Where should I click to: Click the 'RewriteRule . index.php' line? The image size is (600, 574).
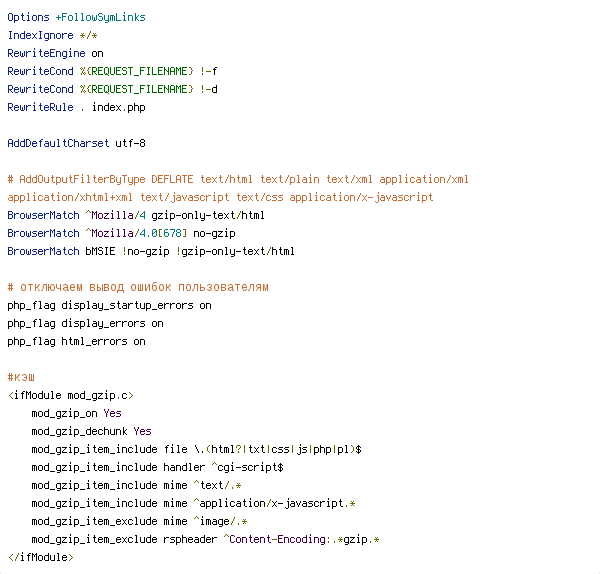77,108
